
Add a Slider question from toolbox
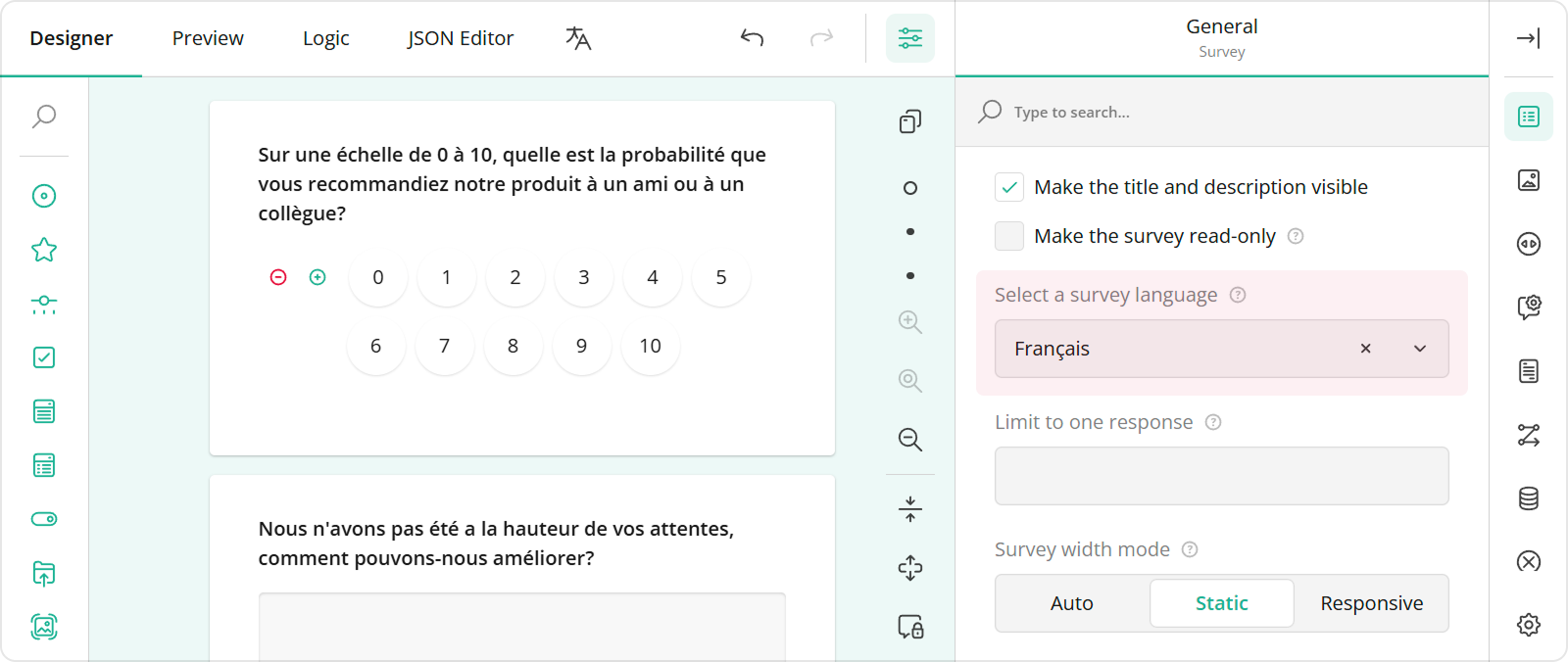(44, 304)
